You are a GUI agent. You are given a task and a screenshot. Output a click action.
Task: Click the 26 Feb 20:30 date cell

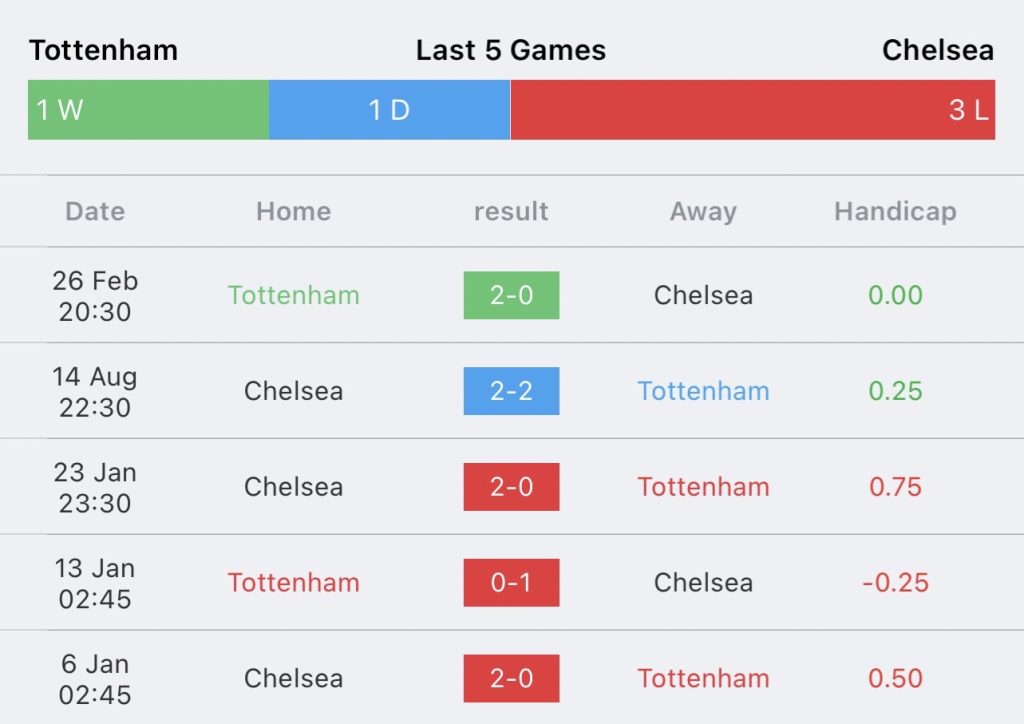95,295
